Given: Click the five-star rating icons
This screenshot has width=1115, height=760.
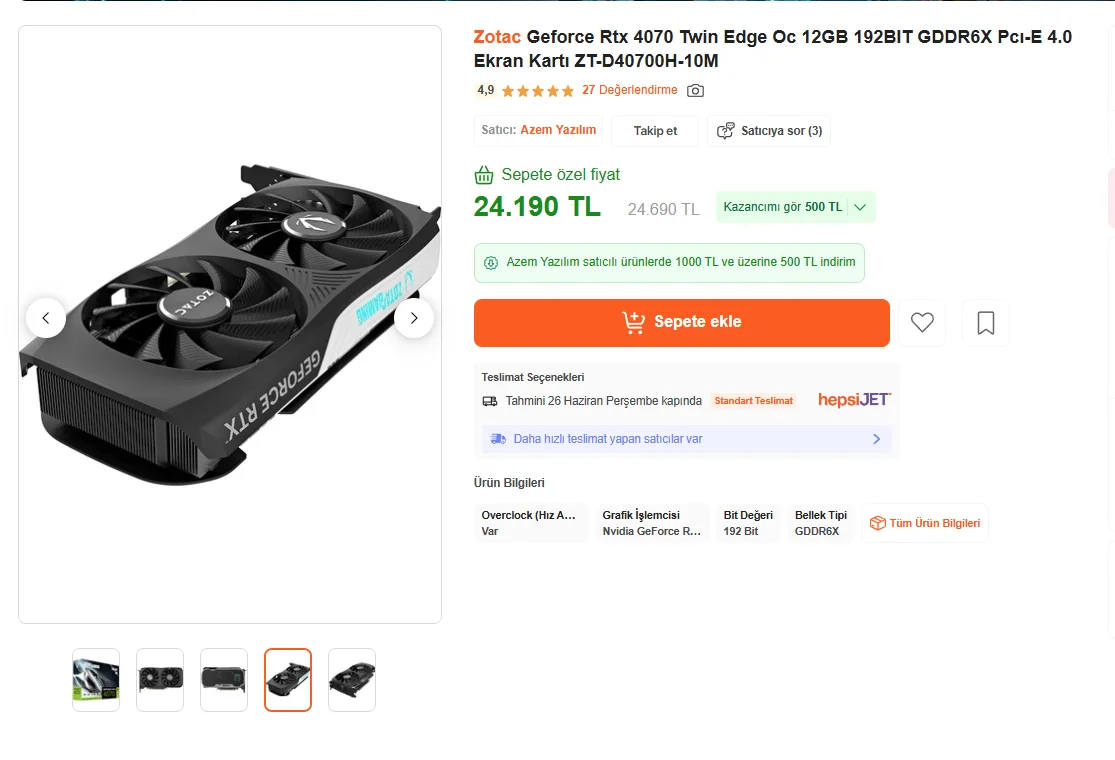Looking at the screenshot, I should click(x=538, y=91).
